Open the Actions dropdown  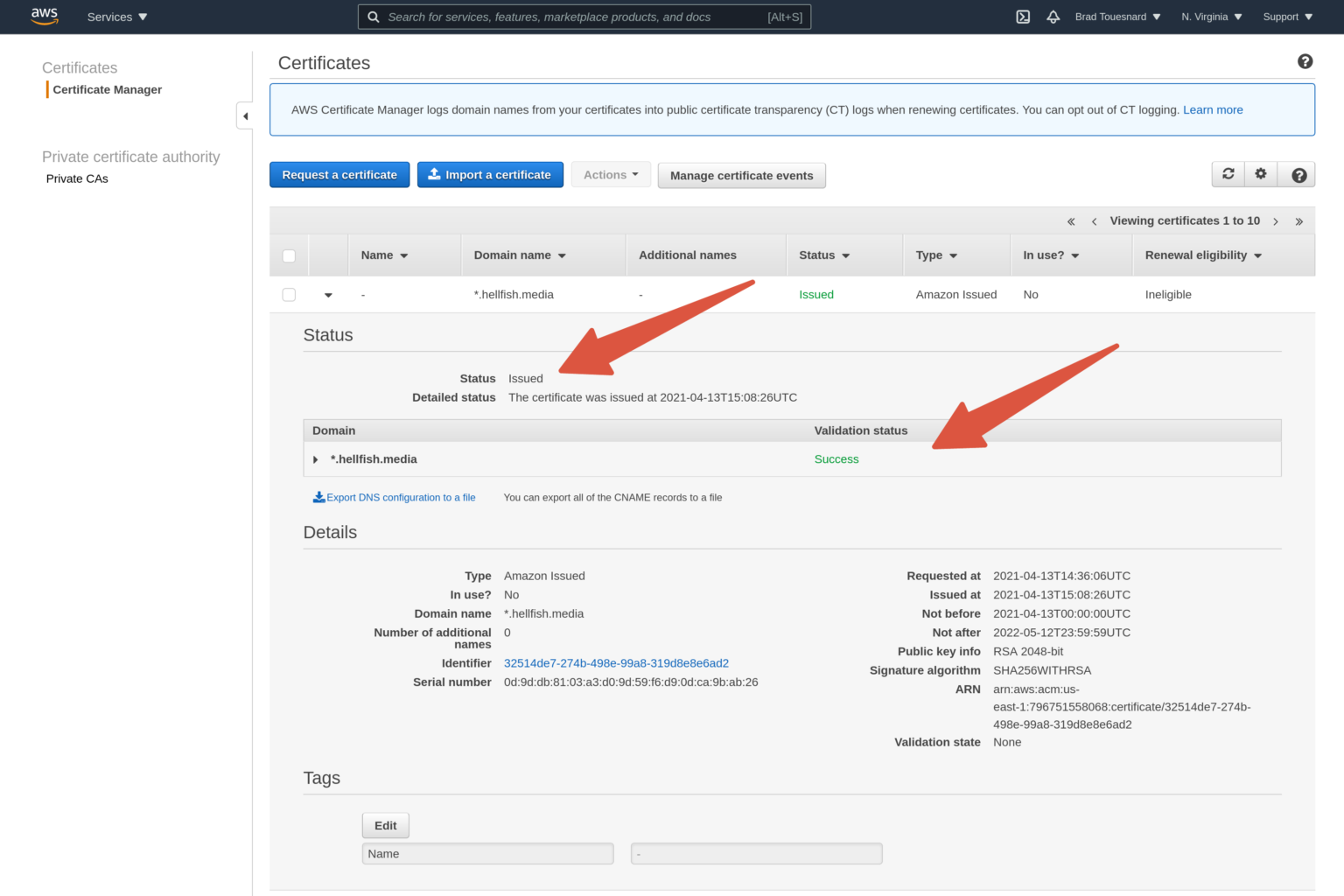(x=610, y=174)
